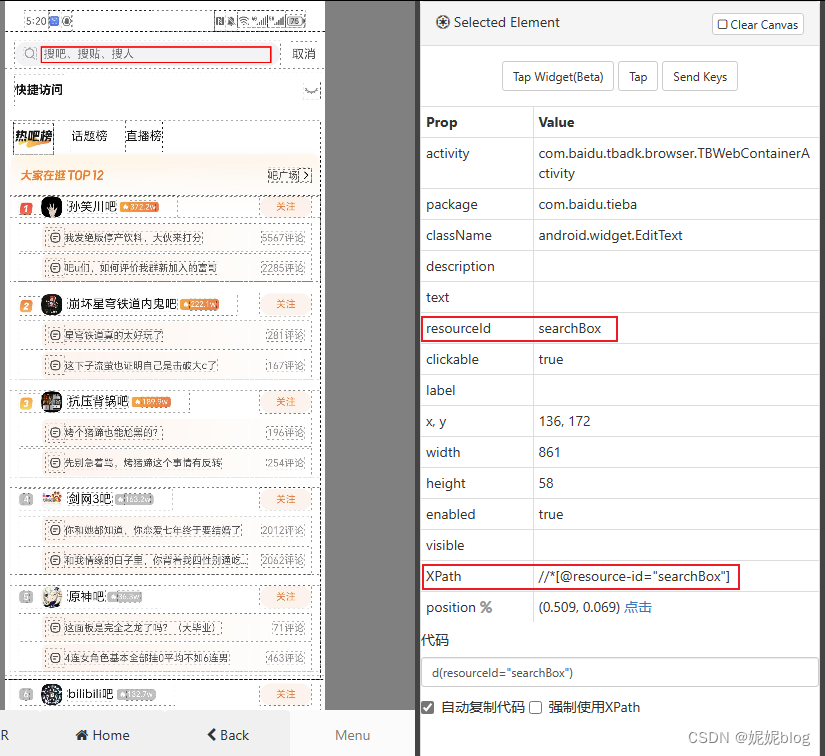The height and width of the screenshot is (756, 825).
Task: Open post 吧u们，如何评价我群新加入的雷哥
Action: (140, 268)
